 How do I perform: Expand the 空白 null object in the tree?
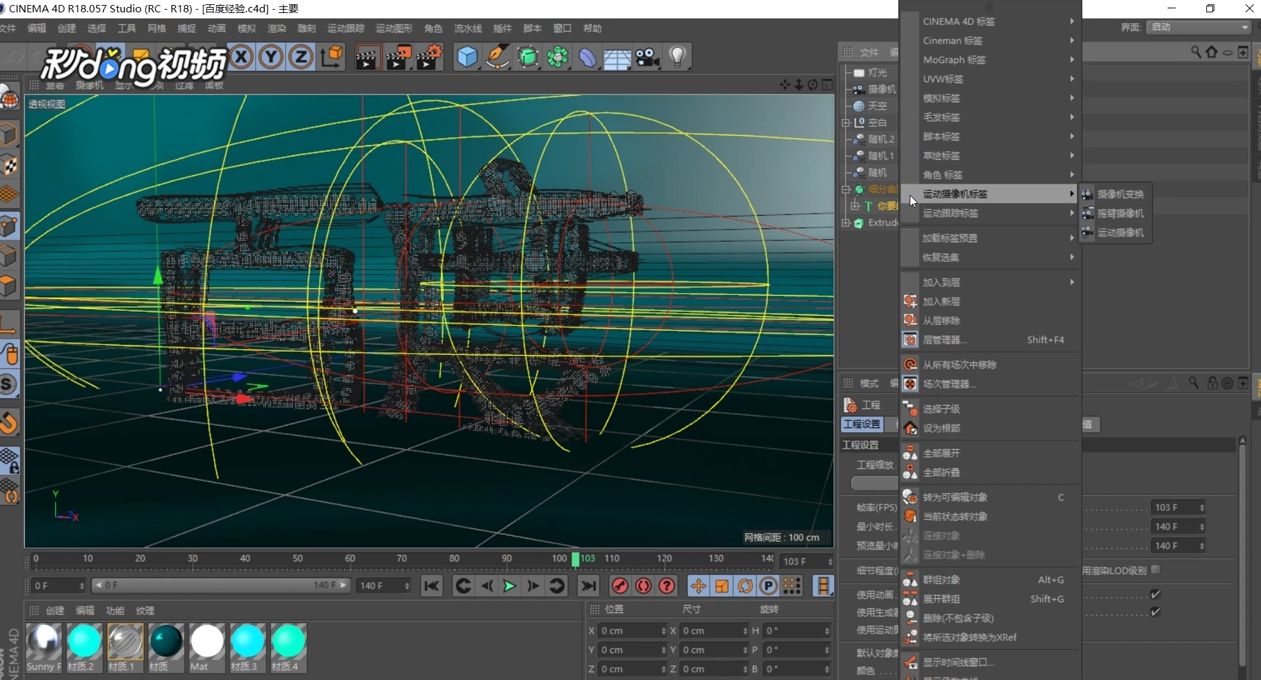[x=846, y=123]
